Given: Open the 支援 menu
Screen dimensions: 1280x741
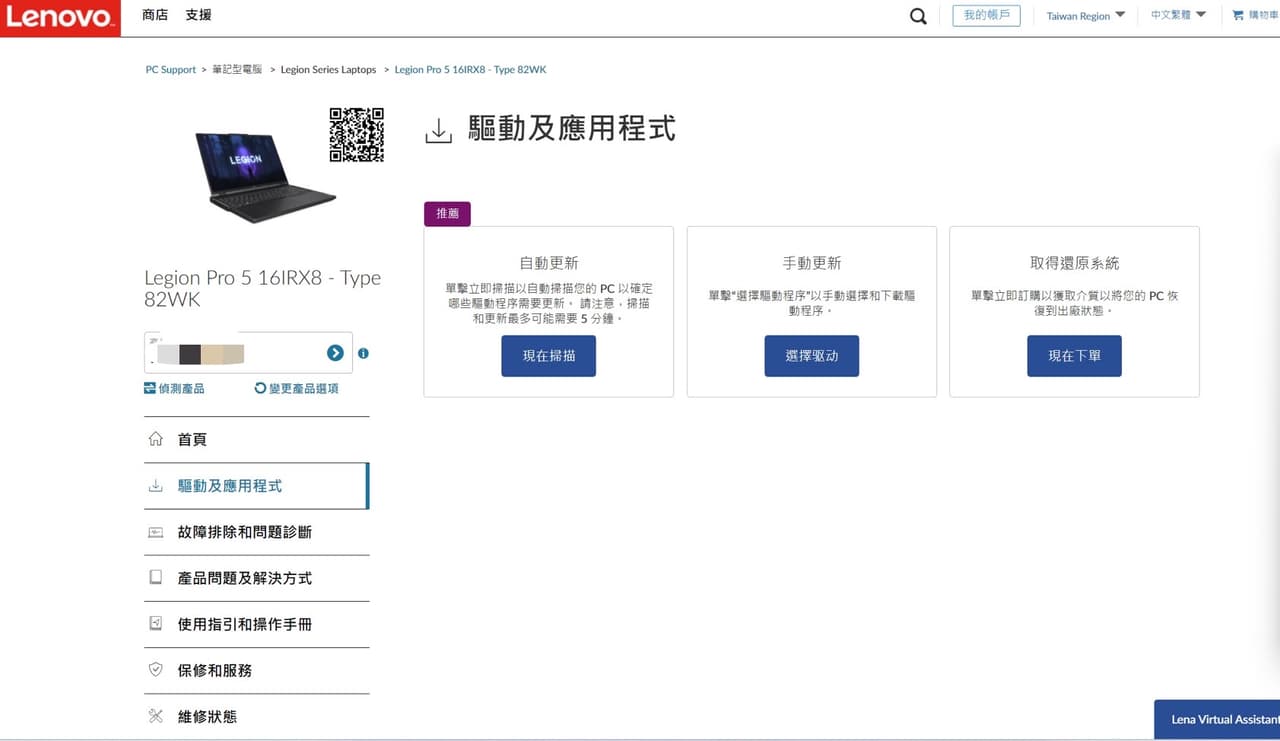Looking at the screenshot, I should click(x=198, y=15).
